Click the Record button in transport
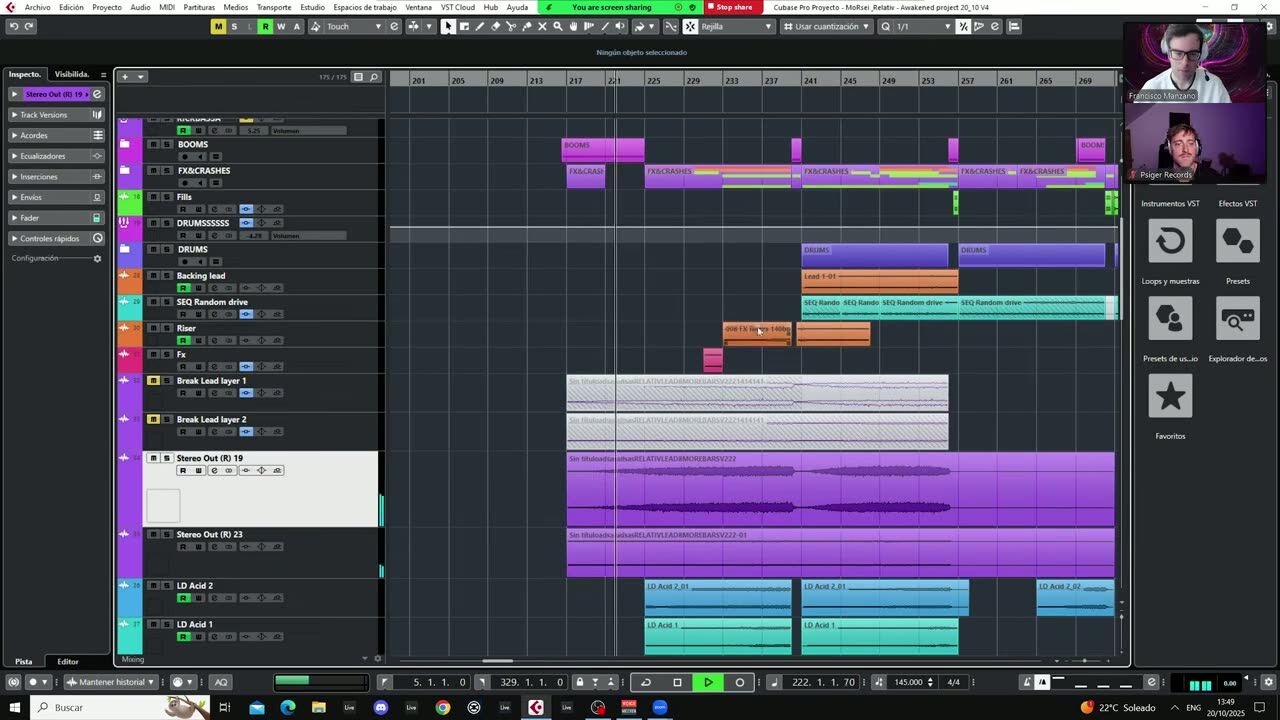Viewport: 1280px width, 720px height. 740,682
